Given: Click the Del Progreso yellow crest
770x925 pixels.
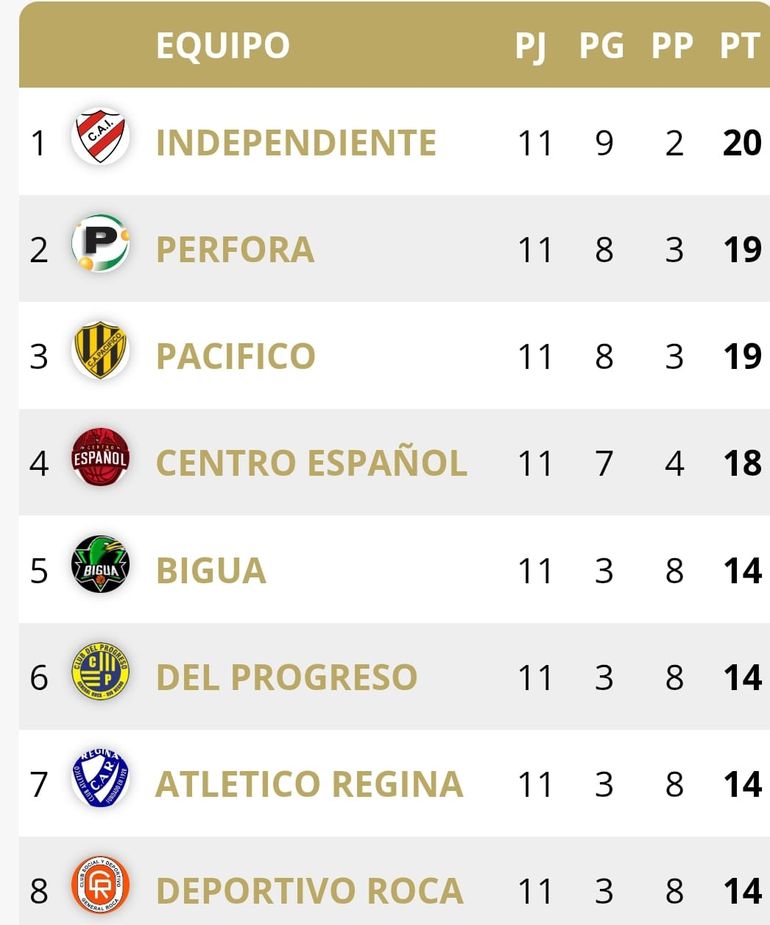Looking at the screenshot, I should [x=100, y=672].
